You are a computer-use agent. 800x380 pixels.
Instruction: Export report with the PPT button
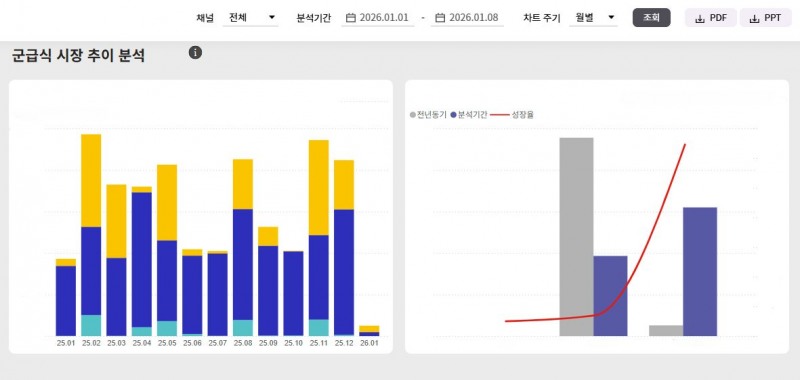(x=765, y=18)
